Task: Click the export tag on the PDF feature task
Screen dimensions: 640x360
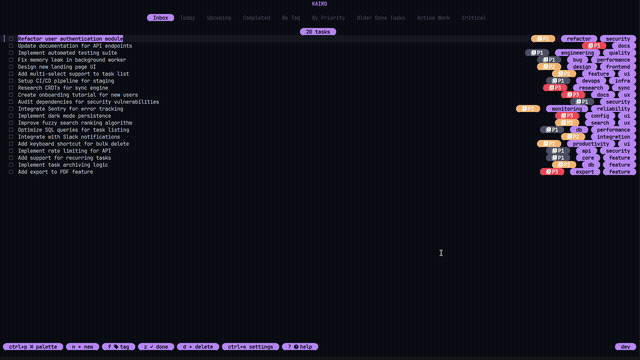Action: [585, 172]
